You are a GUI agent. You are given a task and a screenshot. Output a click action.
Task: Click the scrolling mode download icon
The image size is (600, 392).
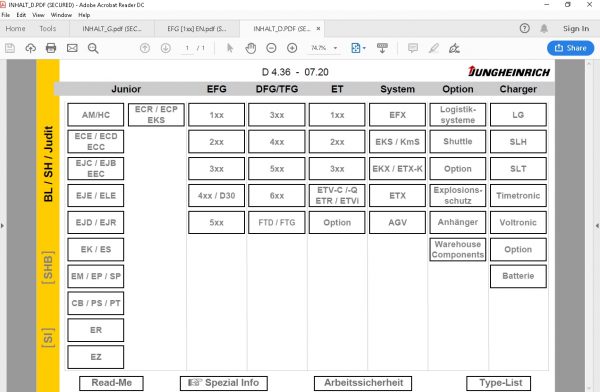point(382,48)
